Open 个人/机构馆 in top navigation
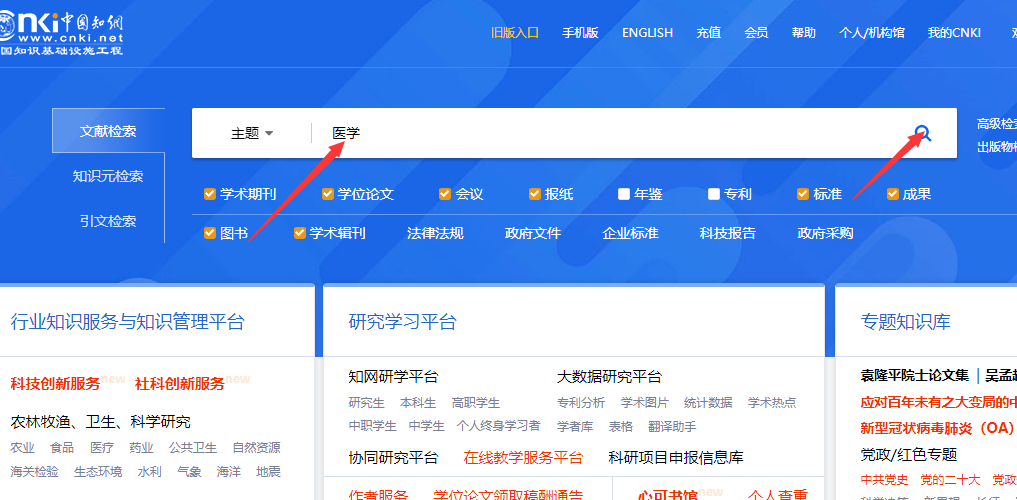The image size is (1017, 500). [871, 32]
